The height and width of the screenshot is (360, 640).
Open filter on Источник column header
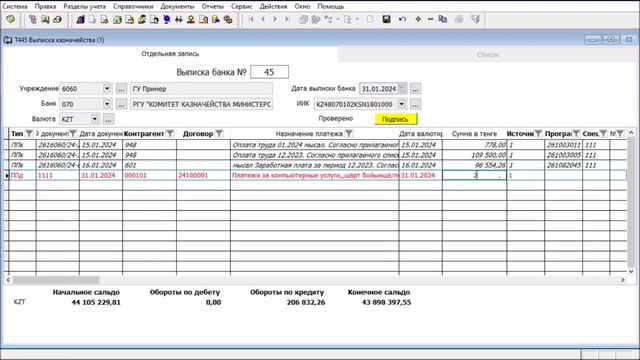tap(538, 133)
